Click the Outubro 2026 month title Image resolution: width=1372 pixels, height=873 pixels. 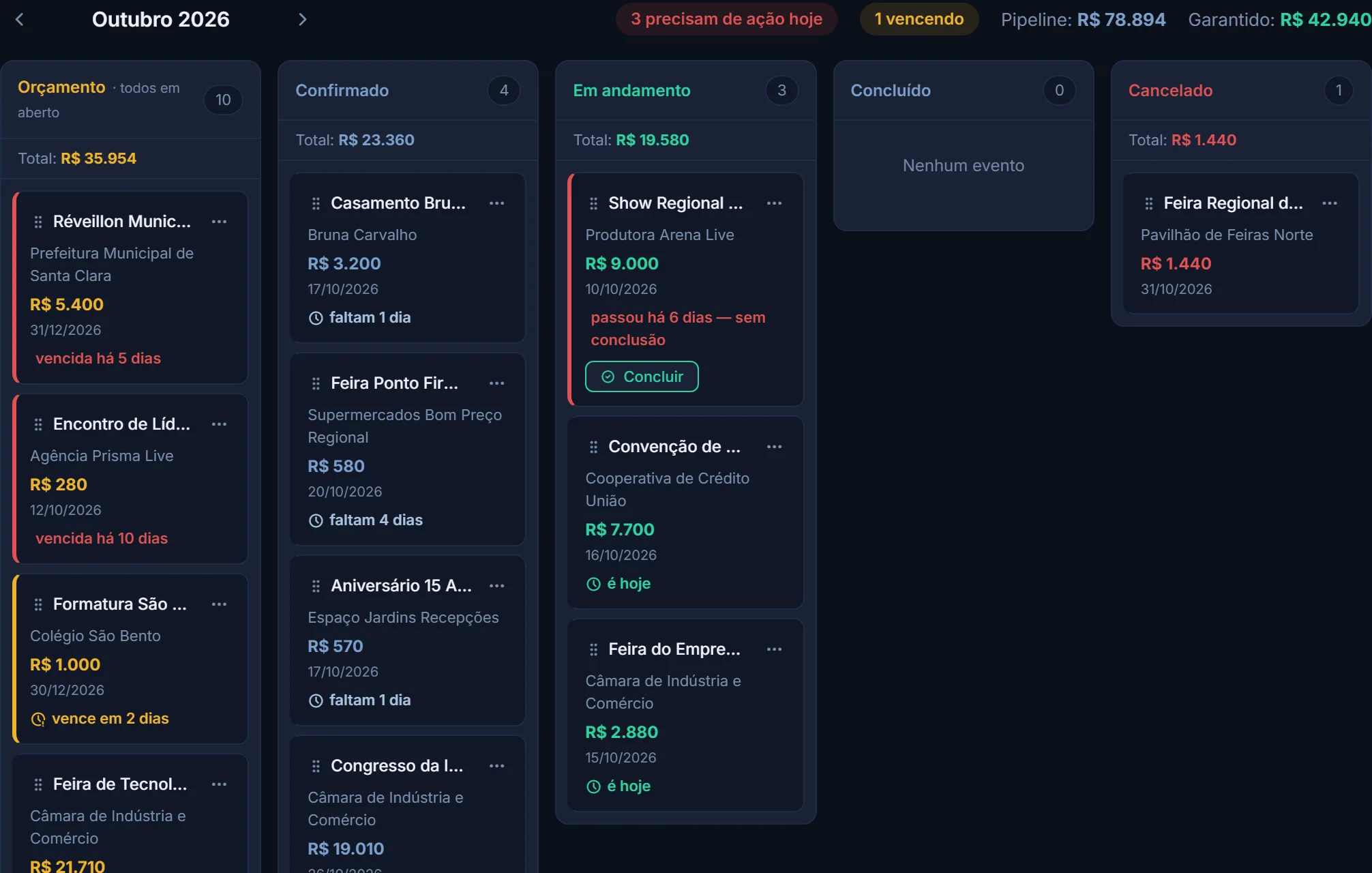pyautogui.click(x=161, y=19)
